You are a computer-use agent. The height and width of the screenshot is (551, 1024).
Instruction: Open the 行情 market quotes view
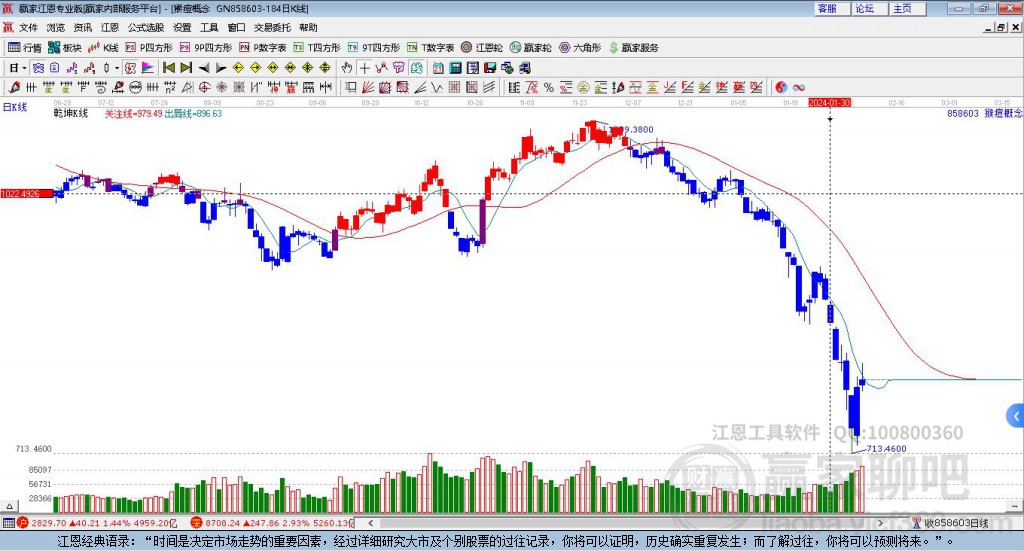point(24,48)
